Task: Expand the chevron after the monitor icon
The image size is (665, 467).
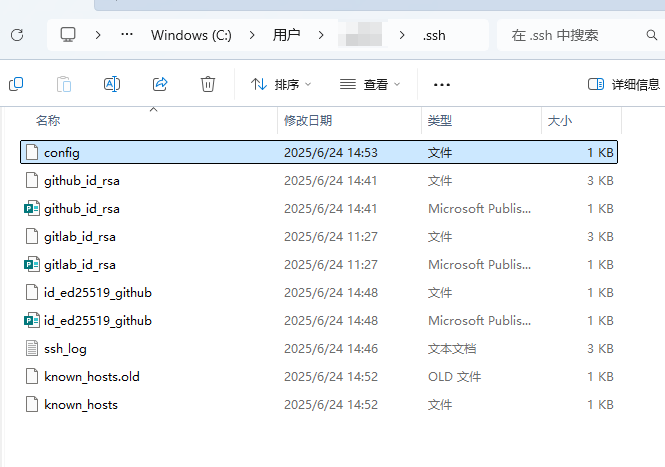Action: pyautogui.click(x=98, y=35)
